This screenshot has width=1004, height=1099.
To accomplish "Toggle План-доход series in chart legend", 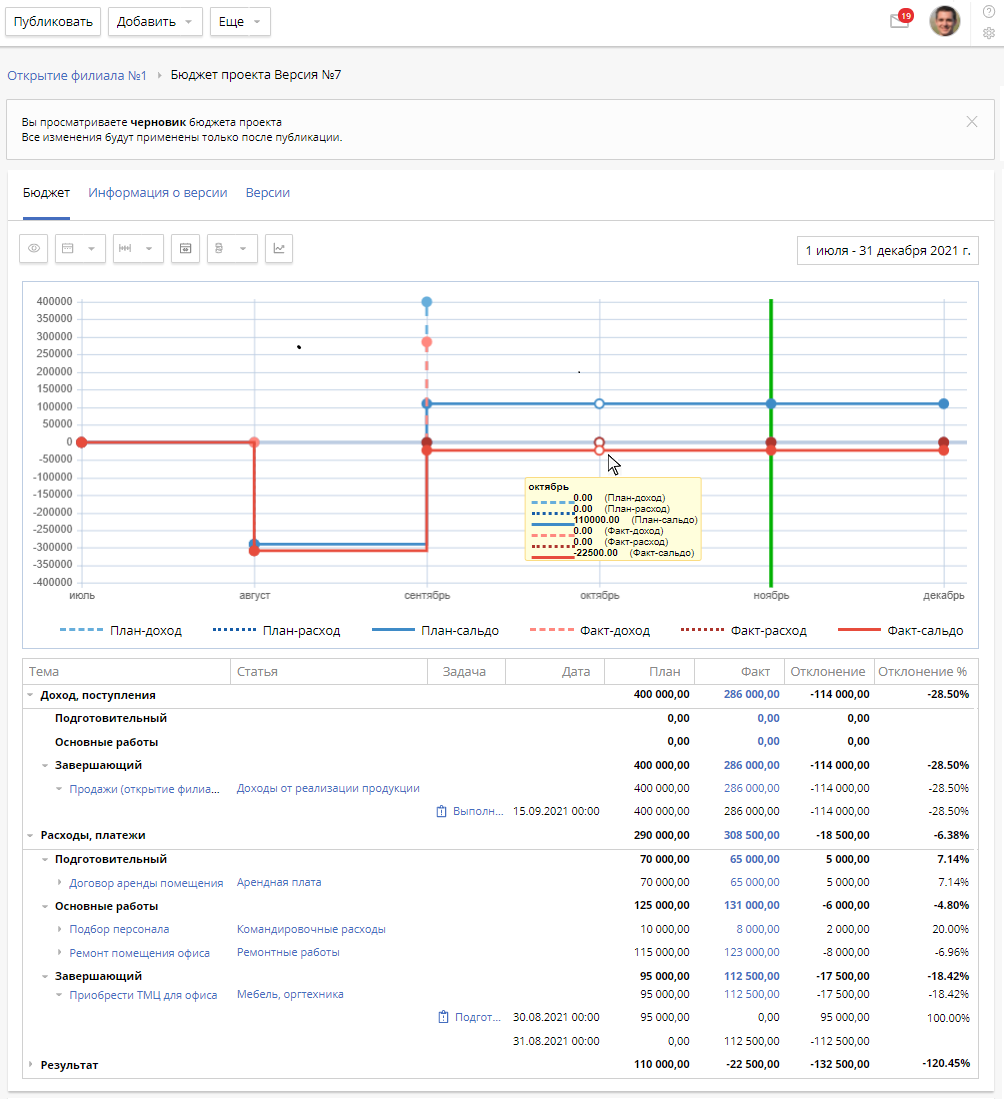I will [121, 631].
